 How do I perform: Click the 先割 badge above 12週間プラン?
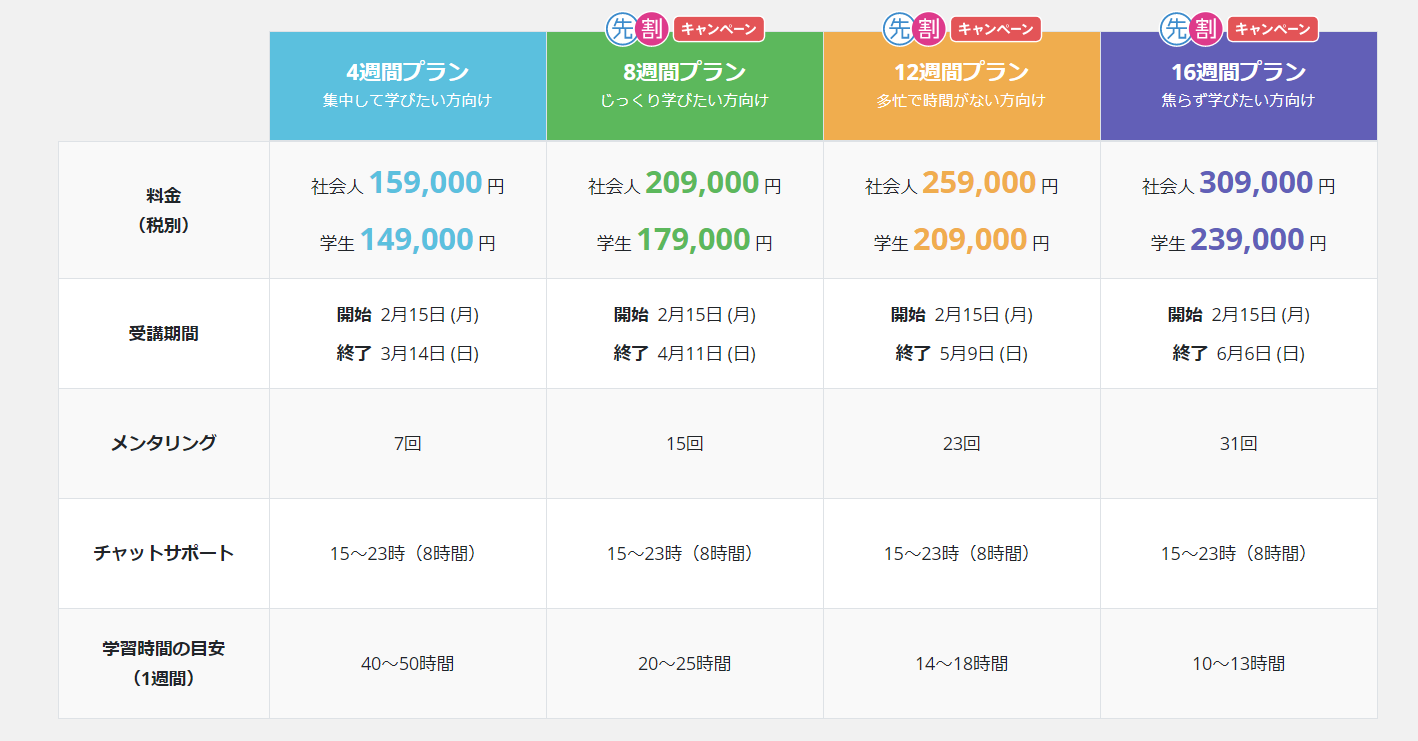[x=913, y=28]
